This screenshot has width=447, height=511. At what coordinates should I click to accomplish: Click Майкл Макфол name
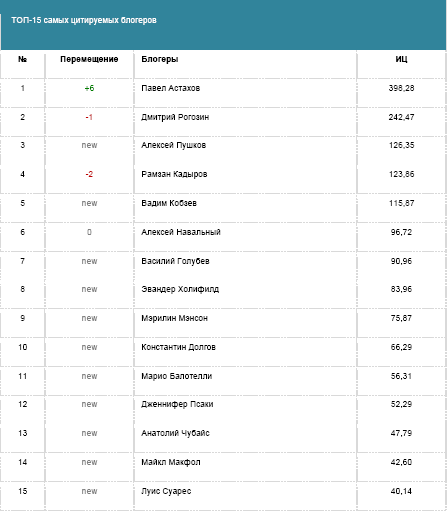tap(171, 462)
